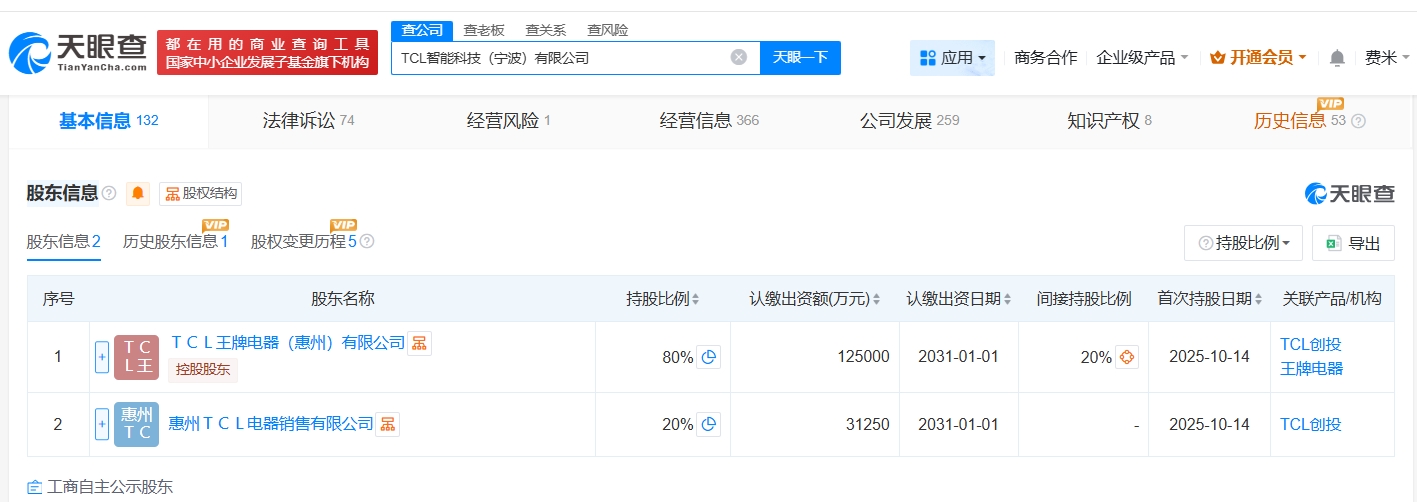
Task: Select the 查老板 search tab
Action: pyautogui.click(x=484, y=30)
